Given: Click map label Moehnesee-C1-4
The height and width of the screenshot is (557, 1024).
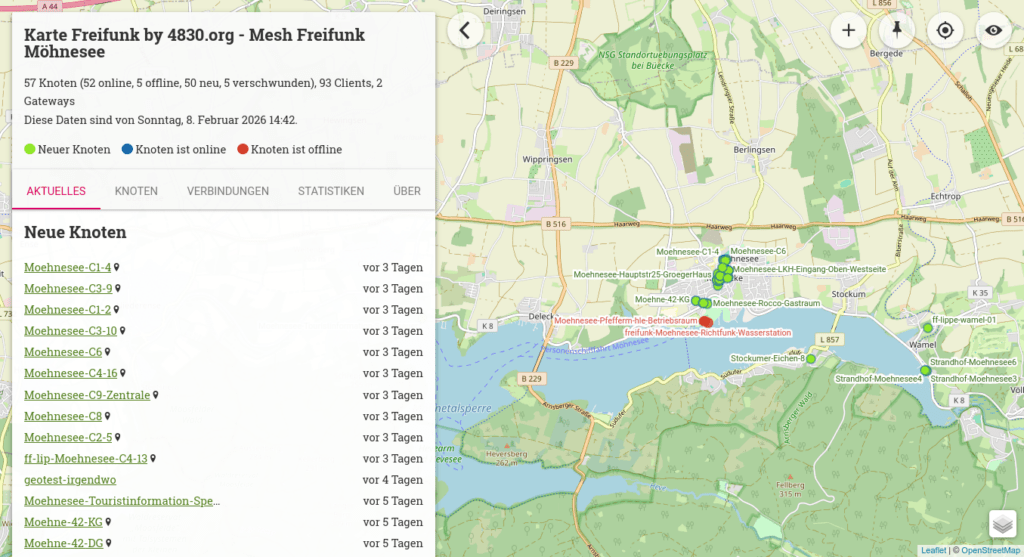Looking at the screenshot, I should 687,252.
